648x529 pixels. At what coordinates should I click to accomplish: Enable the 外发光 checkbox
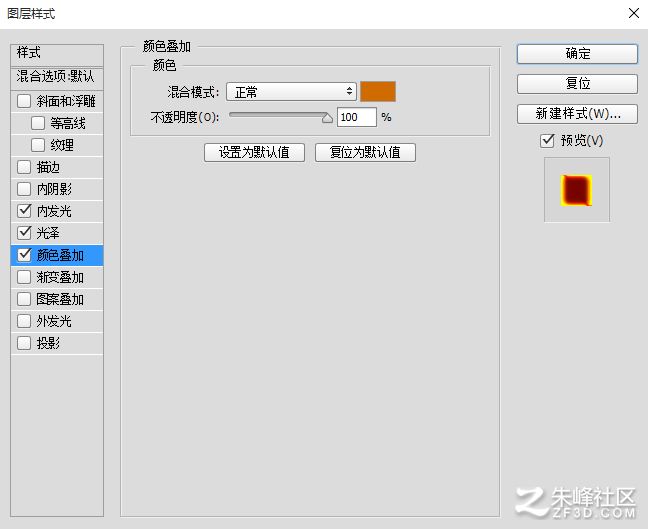tap(24, 321)
